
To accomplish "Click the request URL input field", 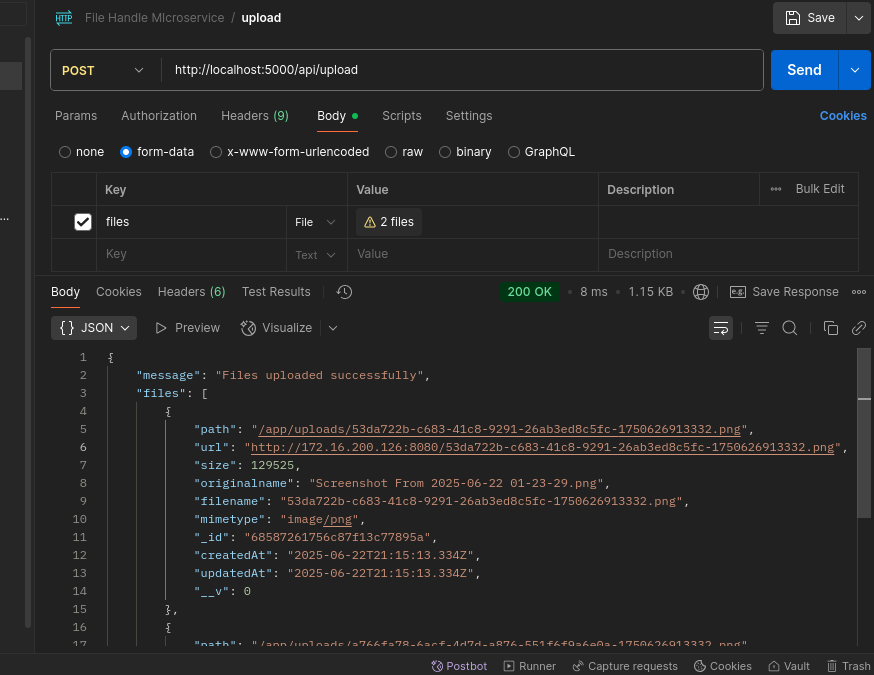I will pos(460,70).
